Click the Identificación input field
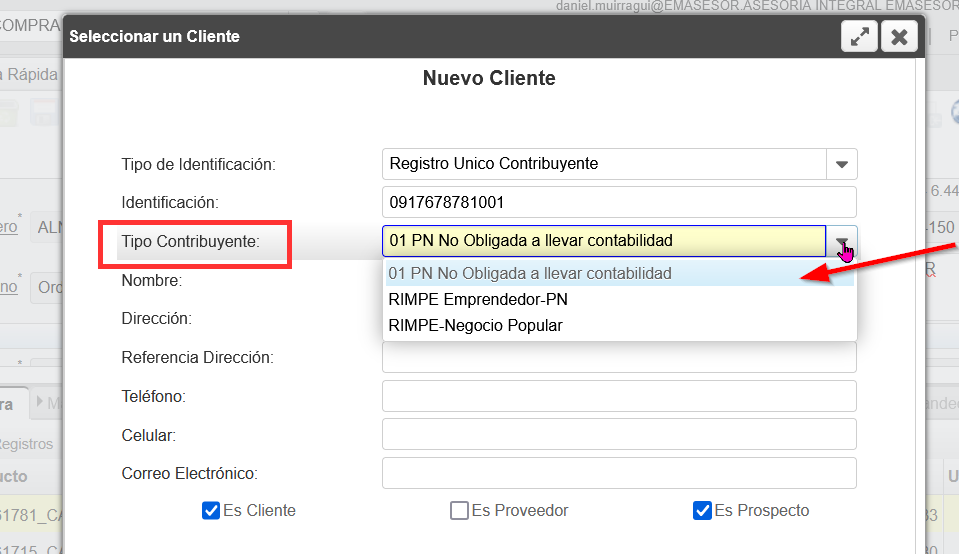Viewport: 959px width, 554px height. coord(619,202)
